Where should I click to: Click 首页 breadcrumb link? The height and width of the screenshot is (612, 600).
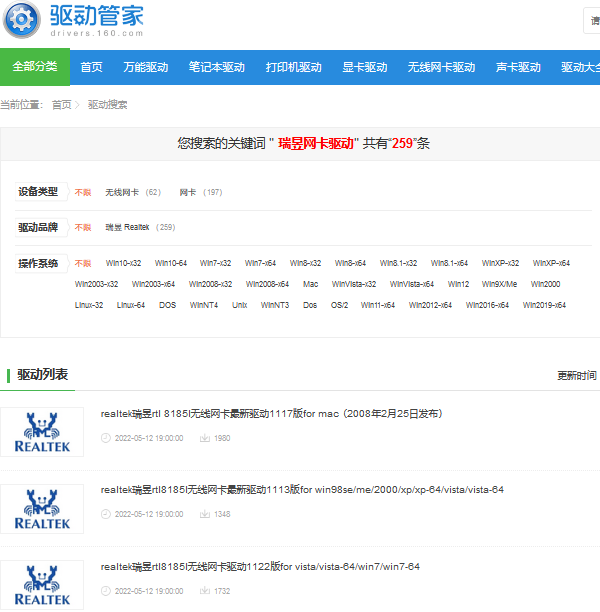coord(62,105)
